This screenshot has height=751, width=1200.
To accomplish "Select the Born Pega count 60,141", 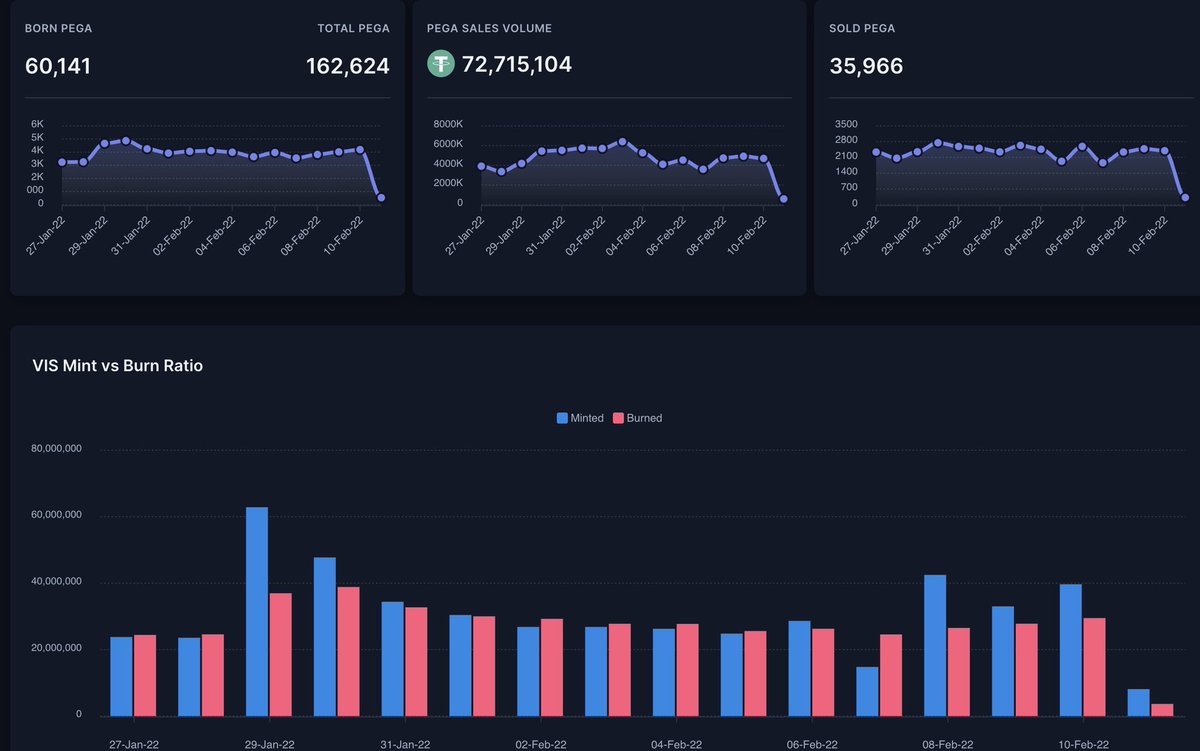I will pyautogui.click(x=58, y=67).
